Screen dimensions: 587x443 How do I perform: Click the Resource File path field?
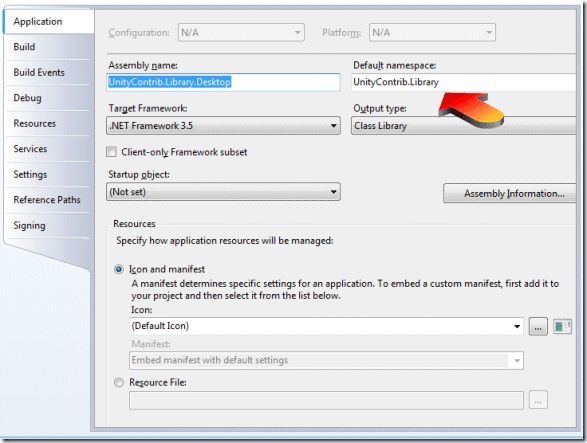tap(326, 401)
